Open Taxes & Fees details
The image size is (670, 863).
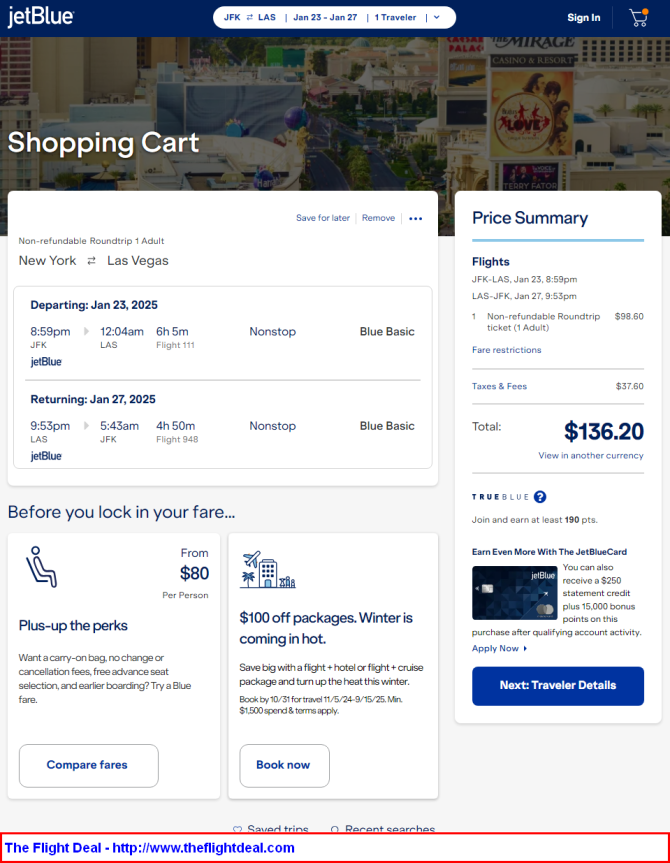point(499,386)
